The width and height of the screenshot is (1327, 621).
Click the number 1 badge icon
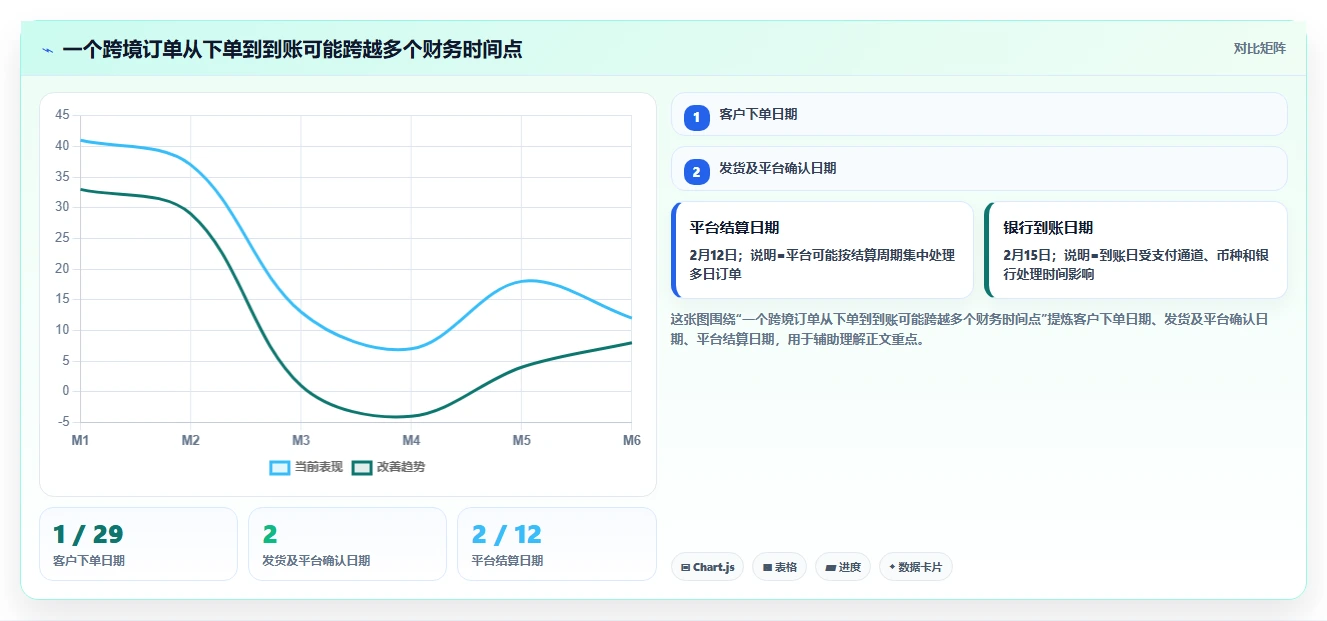(696, 117)
